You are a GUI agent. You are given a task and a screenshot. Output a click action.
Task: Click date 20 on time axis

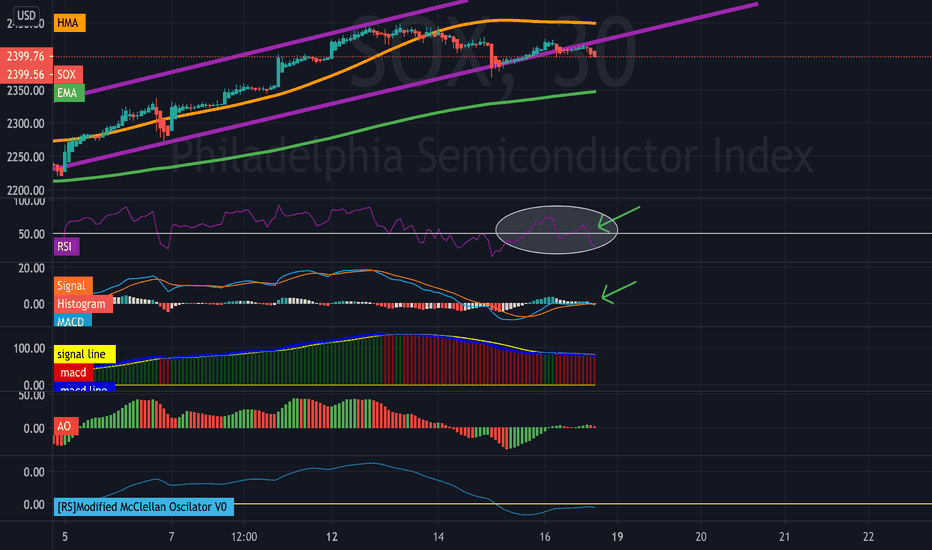[701, 537]
